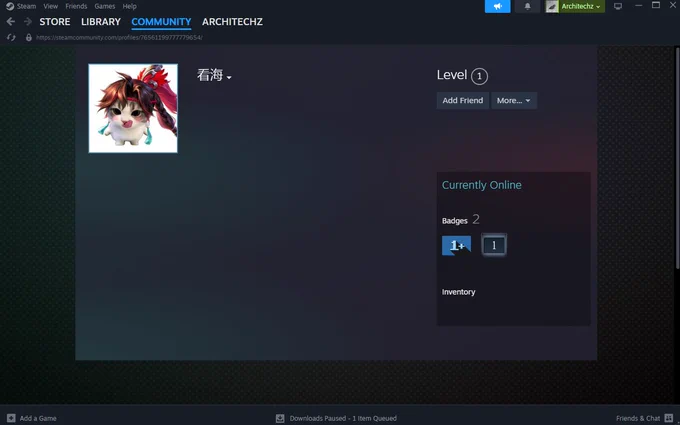Click the blue 1+ community badge icon
Image resolution: width=680 pixels, height=425 pixels.
(456, 245)
